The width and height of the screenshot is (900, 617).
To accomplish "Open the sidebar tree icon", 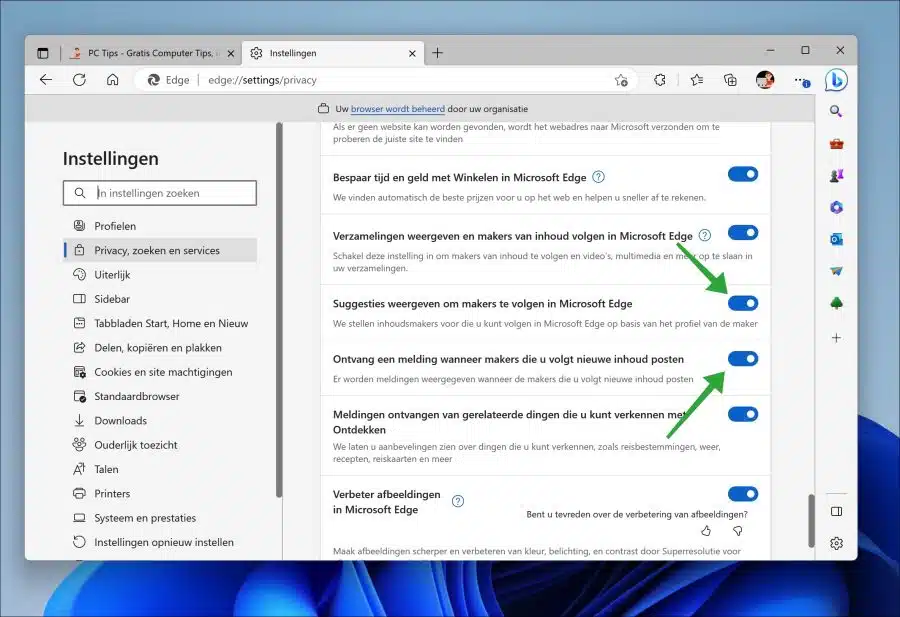I will (836, 303).
